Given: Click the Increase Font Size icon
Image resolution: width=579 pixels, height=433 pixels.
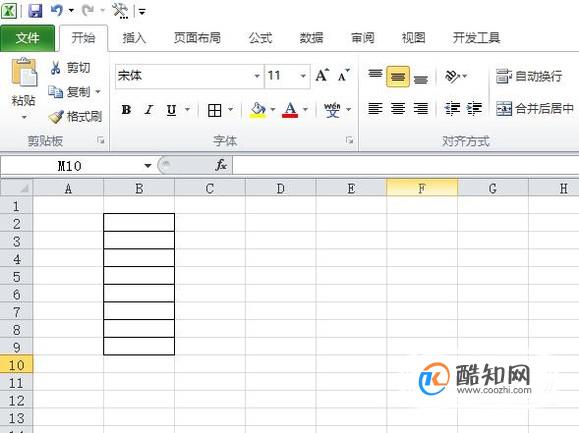Looking at the screenshot, I should click(x=322, y=76).
